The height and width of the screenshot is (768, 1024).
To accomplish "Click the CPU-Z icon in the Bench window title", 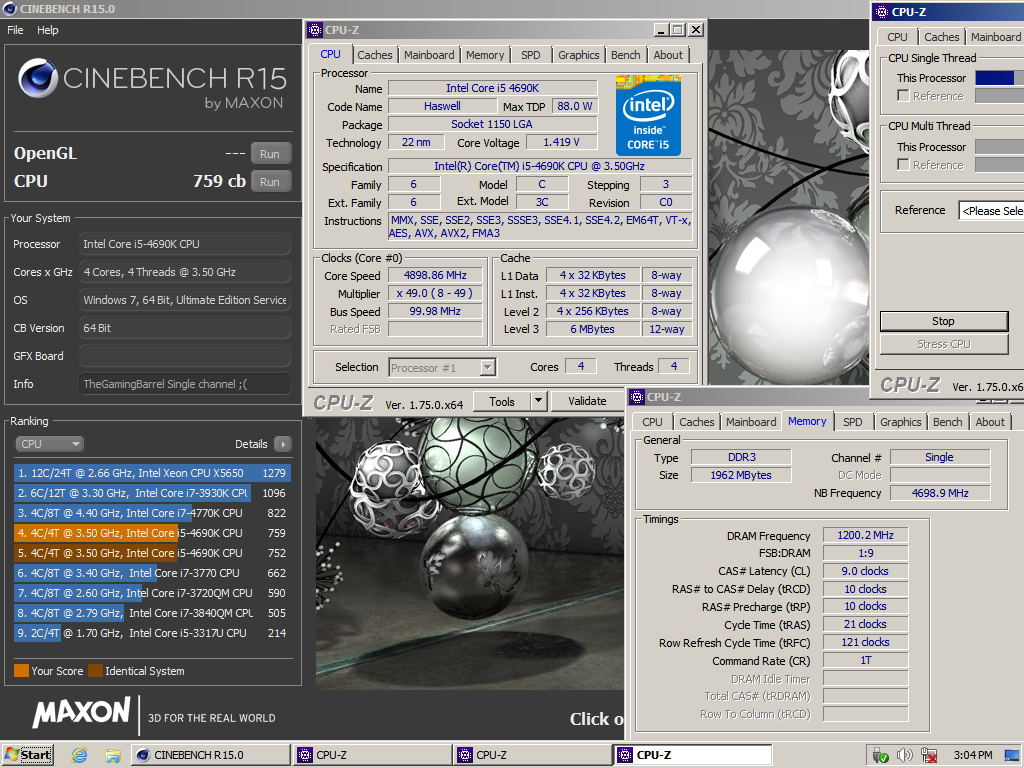I will (x=882, y=12).
